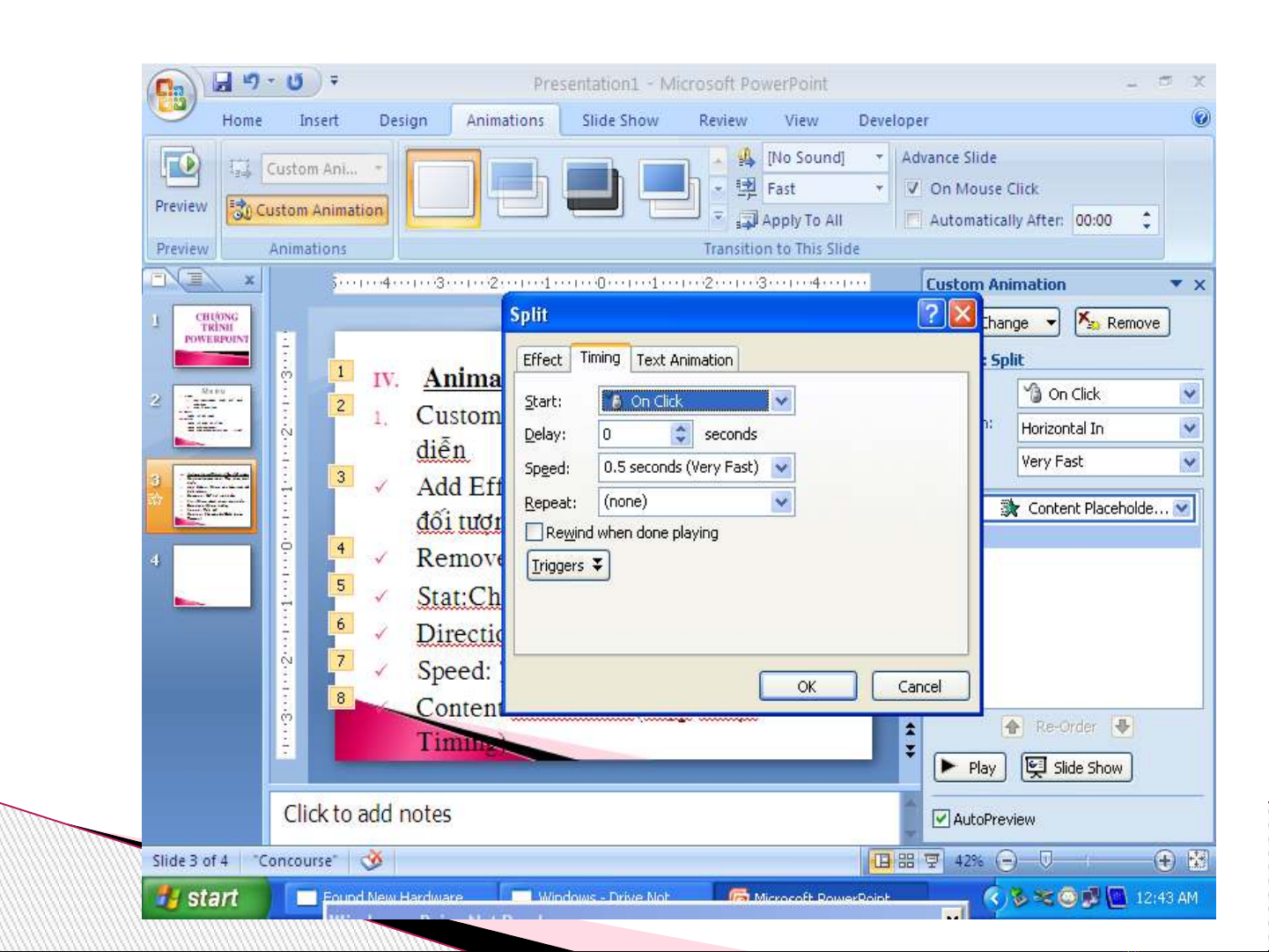Open Start dropdown in Split dialog

[x=781, y=402]
